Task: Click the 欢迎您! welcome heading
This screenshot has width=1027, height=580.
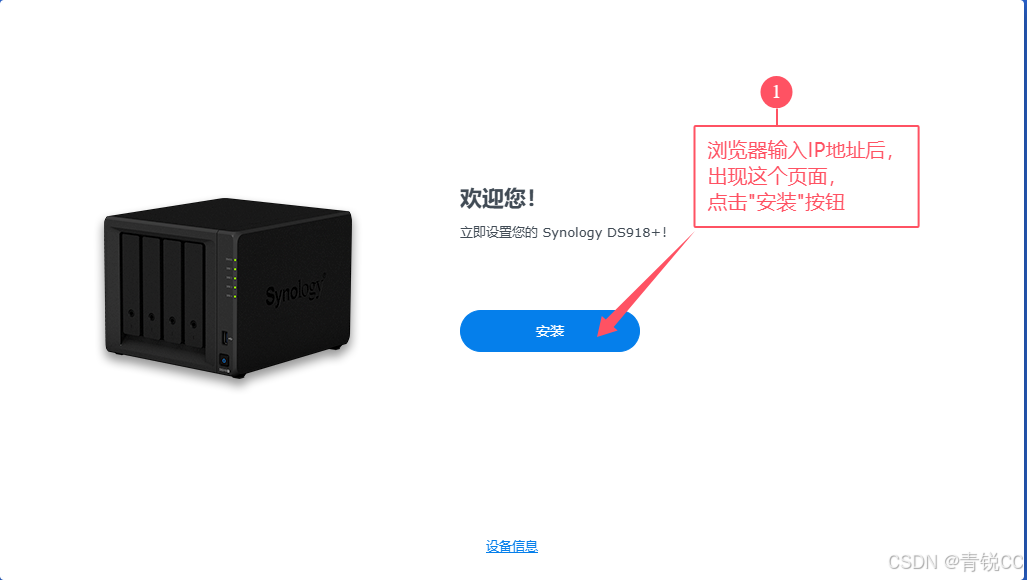Action: (497, 198)
